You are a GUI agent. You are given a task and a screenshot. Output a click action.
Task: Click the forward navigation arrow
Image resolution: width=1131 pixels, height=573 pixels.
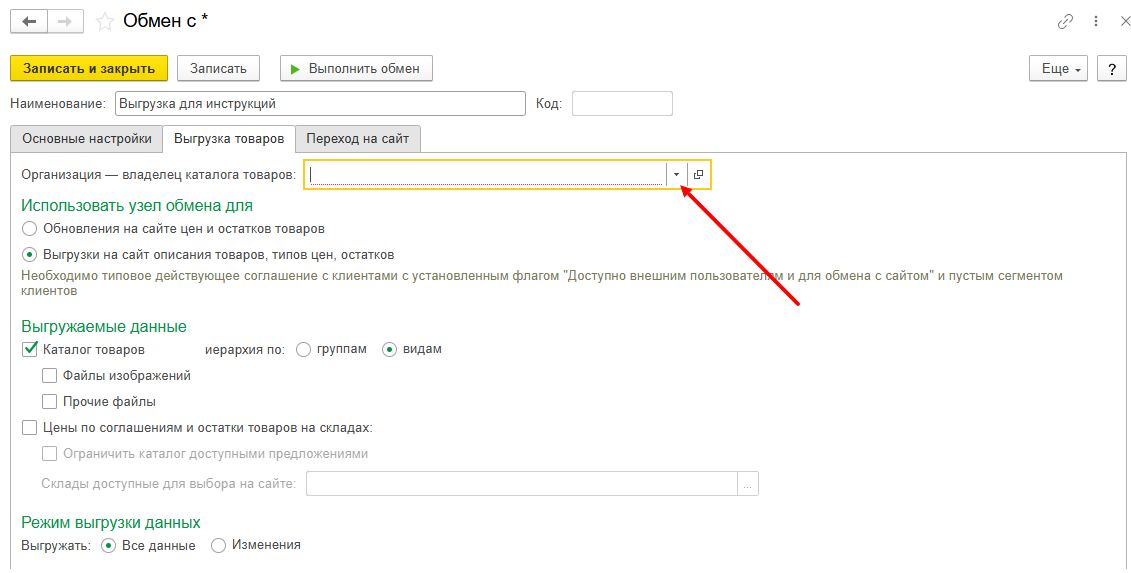point(66,21)
